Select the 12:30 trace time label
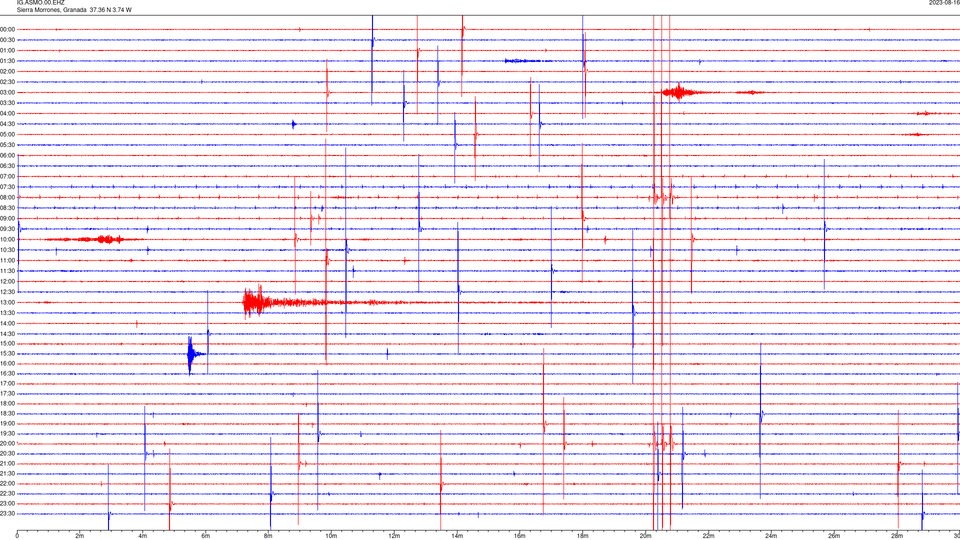 click(7, 292)
